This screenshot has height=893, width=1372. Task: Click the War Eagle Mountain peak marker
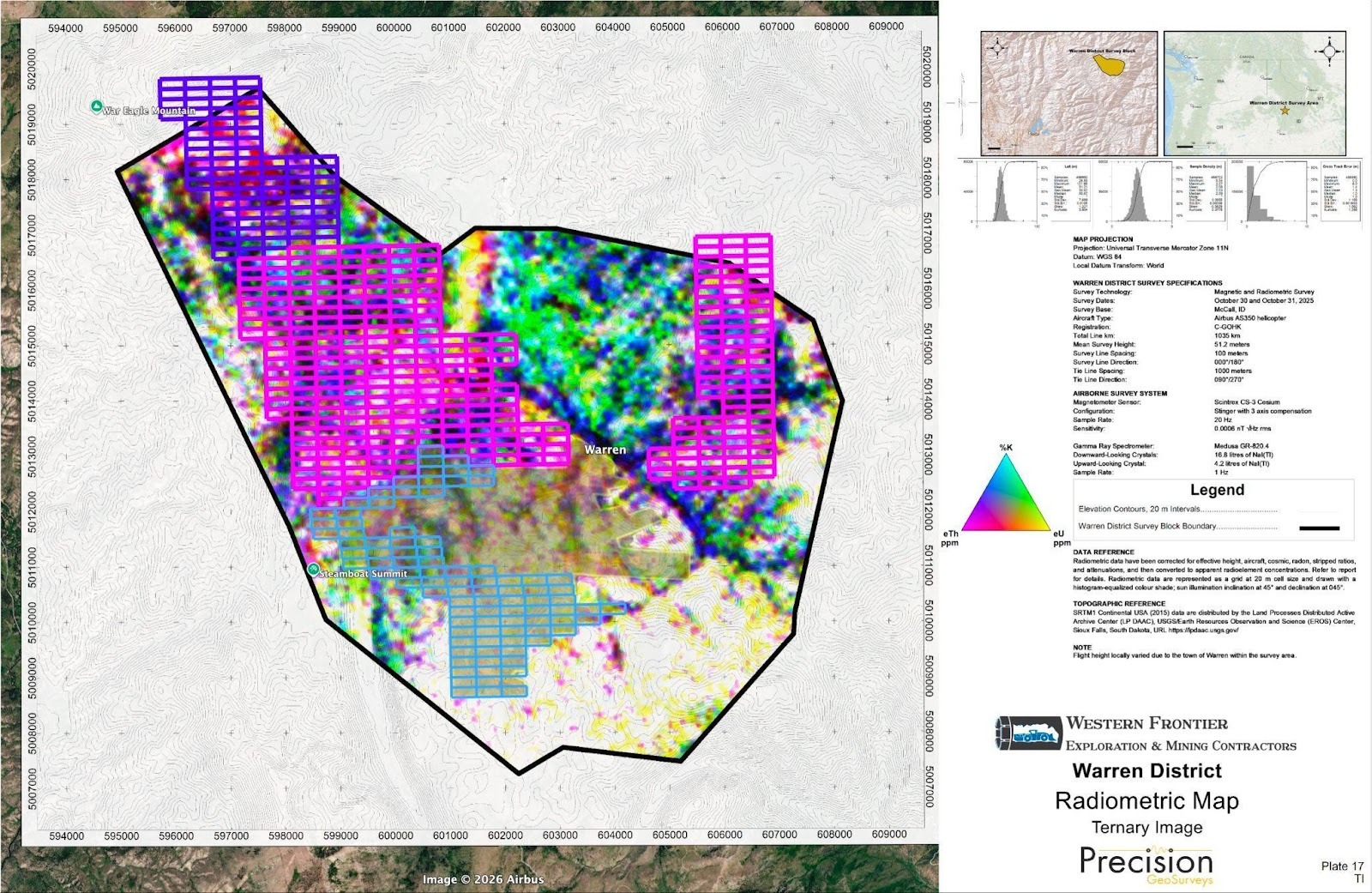[x=96, y=107]
